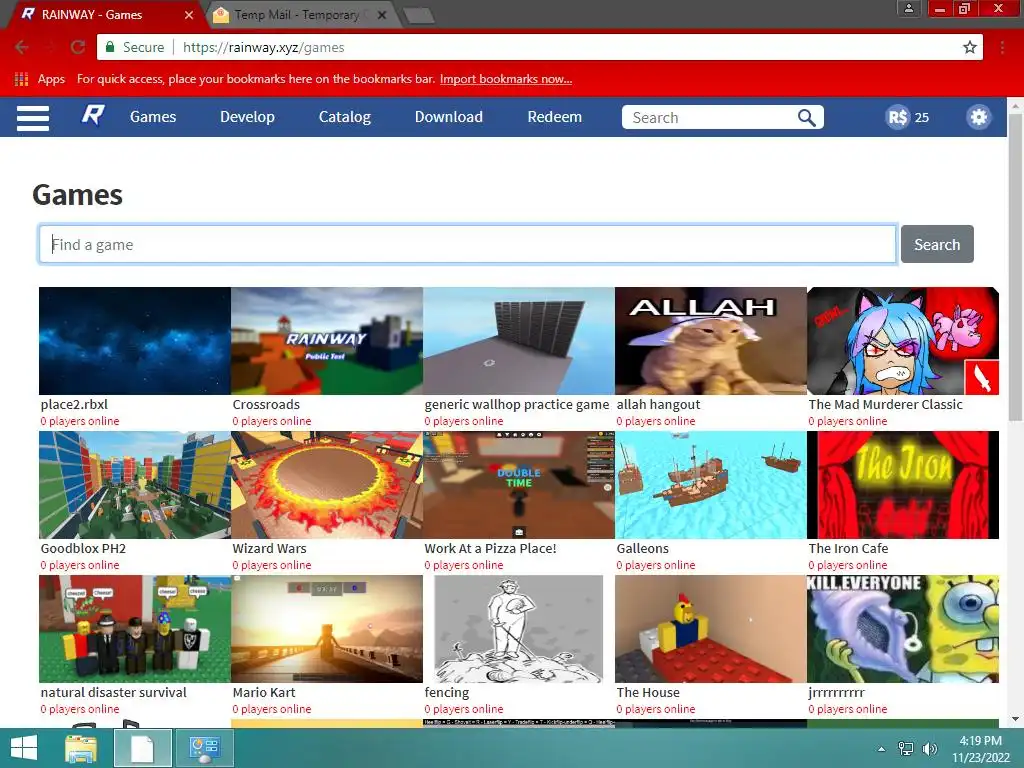Click the Galleons title text
The height and width of the screenshot is (768, 1024).
(643, 549)
